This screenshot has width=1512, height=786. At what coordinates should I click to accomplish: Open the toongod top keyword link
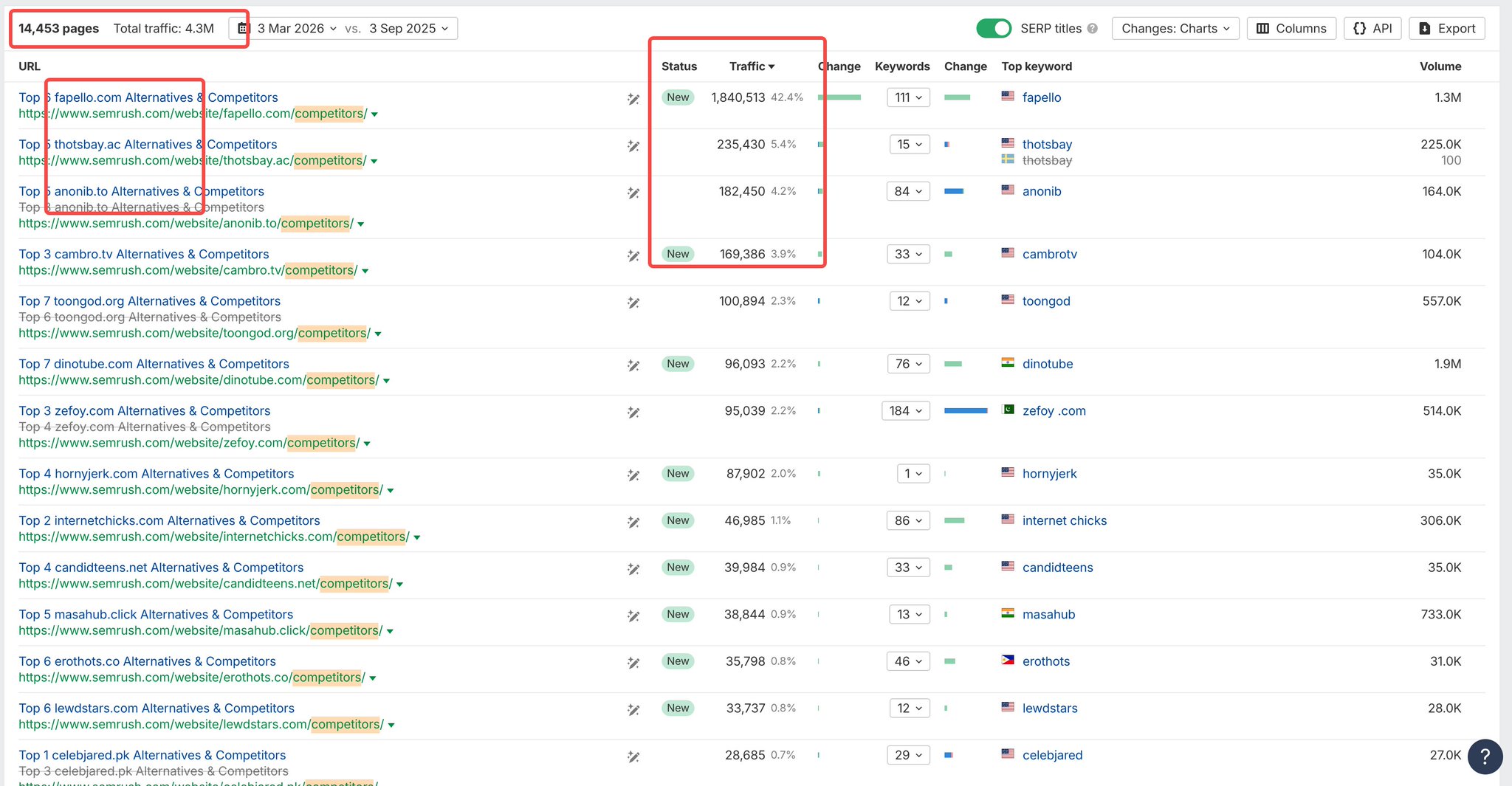tap(1046, 301)
